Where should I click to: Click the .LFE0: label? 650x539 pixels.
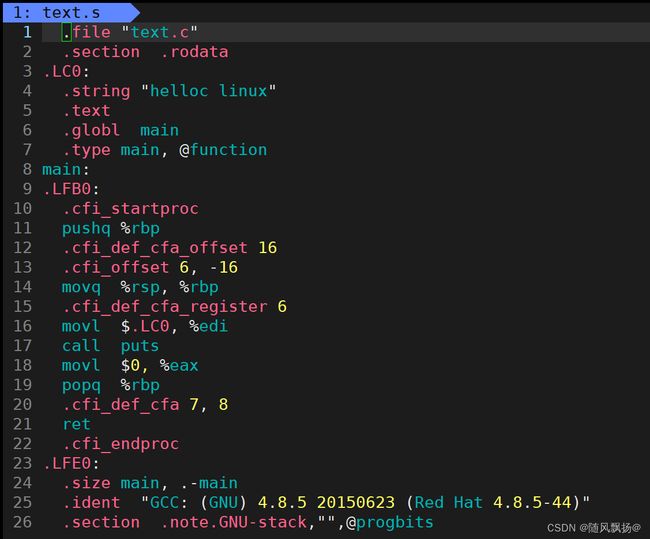click(x=70, y=463)
